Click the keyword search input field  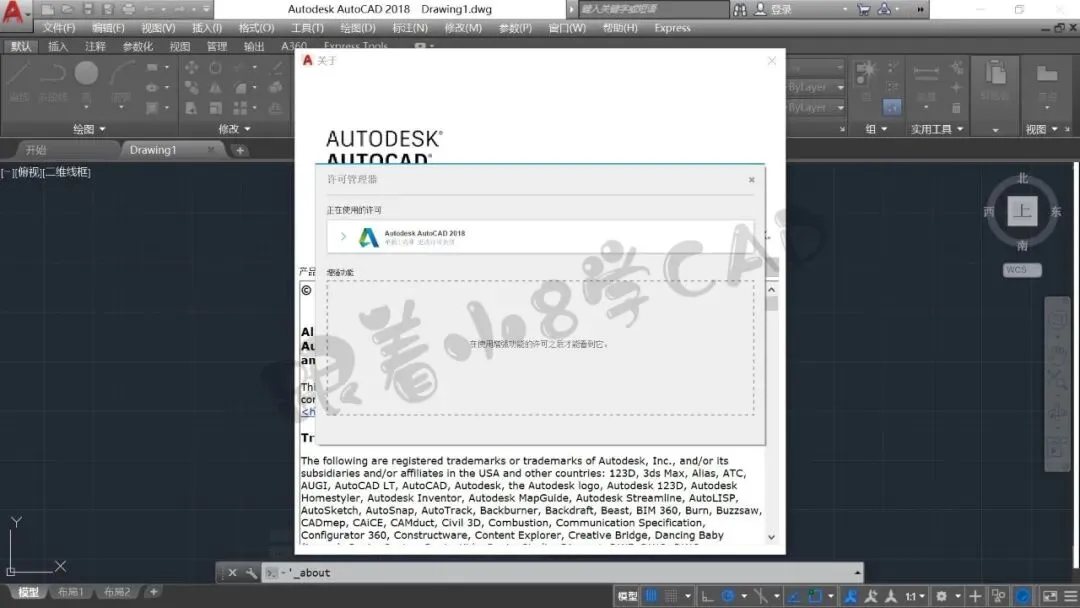pyautogui.click(x=653, y=10)
